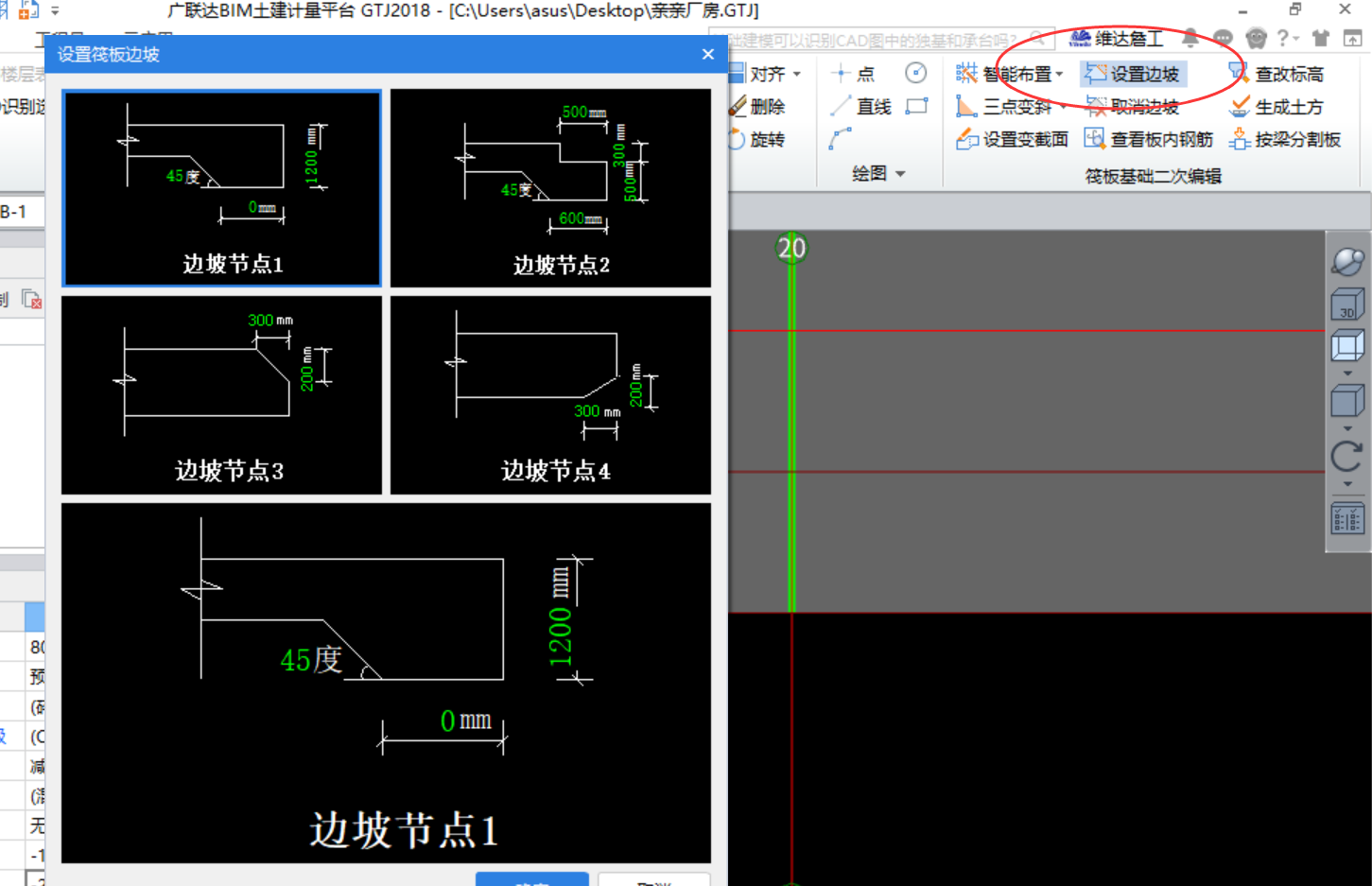
Task: Select the 边坡节点3 thumbnail
Action: coord(222,395)
